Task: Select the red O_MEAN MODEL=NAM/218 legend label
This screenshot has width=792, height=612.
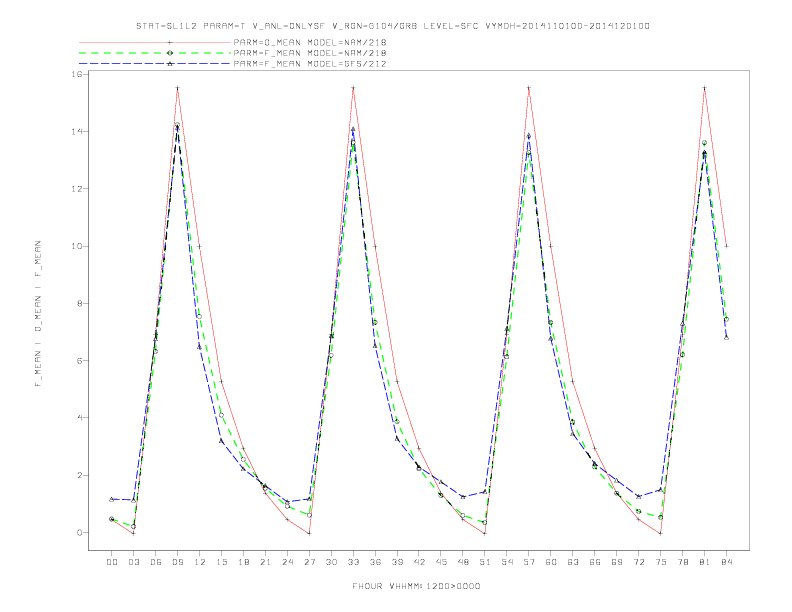Action: tap(310, 42)
